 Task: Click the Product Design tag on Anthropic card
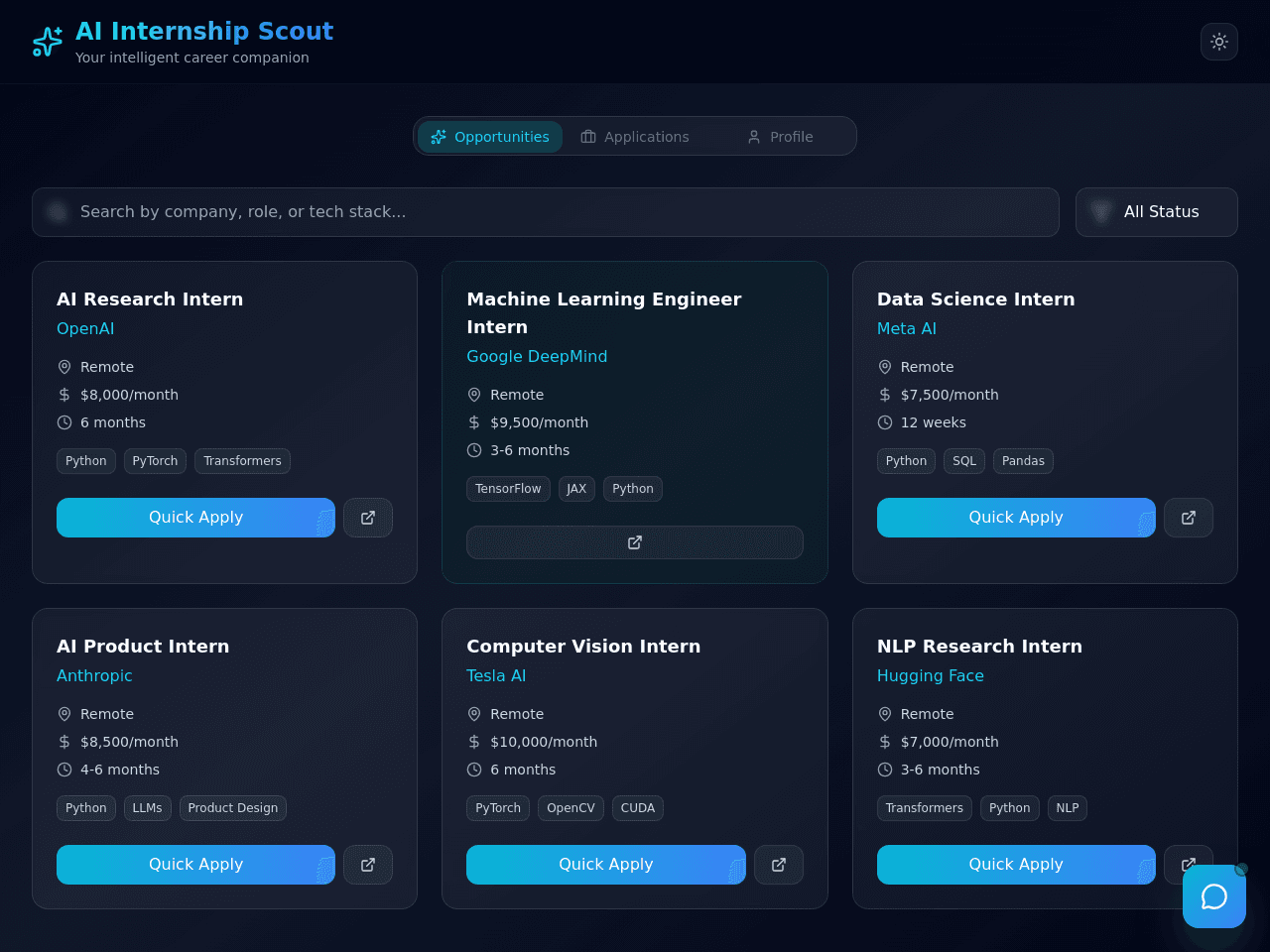pyautogui.click(x=233, y=808)
